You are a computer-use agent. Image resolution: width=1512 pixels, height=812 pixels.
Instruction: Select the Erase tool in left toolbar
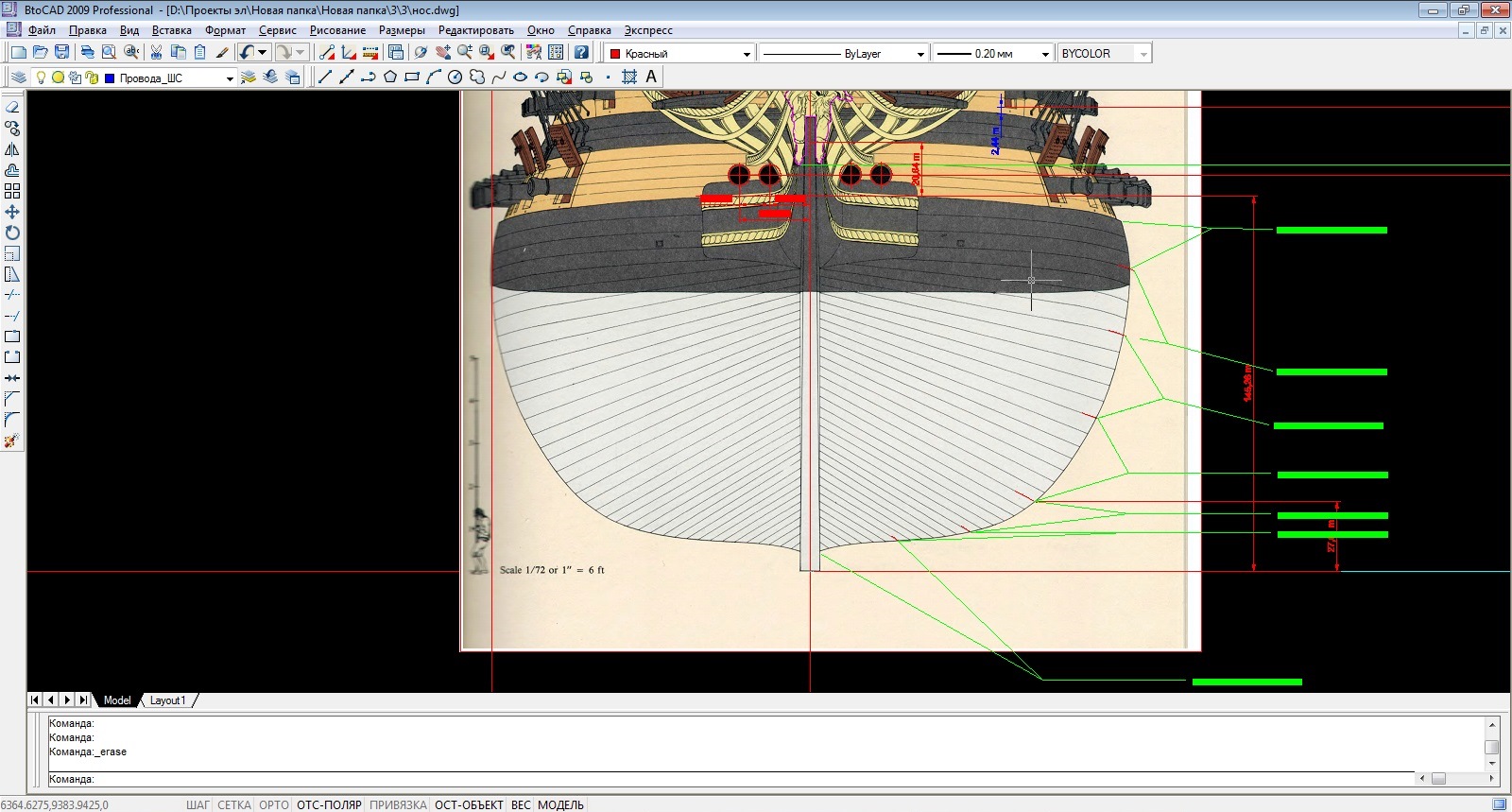pos(12,108)
